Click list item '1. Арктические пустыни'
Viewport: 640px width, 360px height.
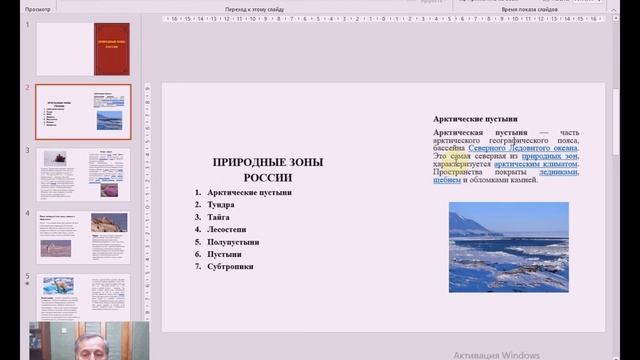(x=243, y=192)
